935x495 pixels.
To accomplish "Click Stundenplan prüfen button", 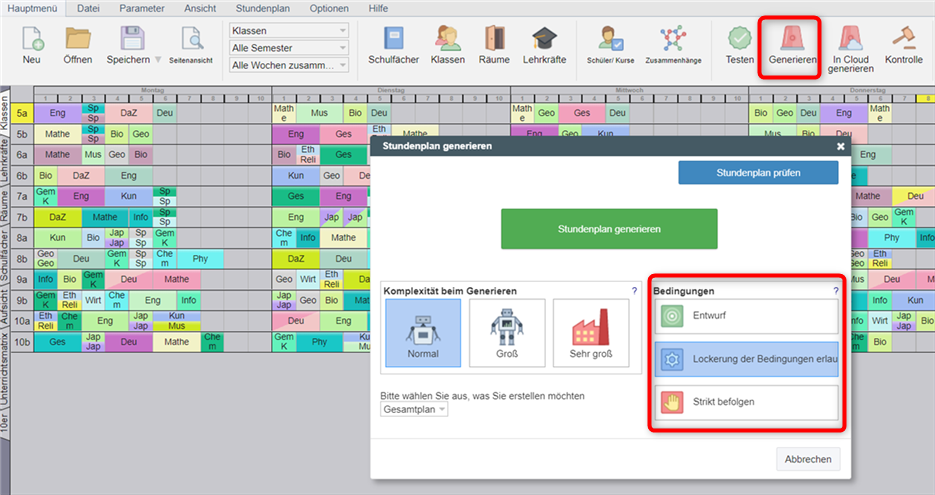I will (x=758, y=173).
